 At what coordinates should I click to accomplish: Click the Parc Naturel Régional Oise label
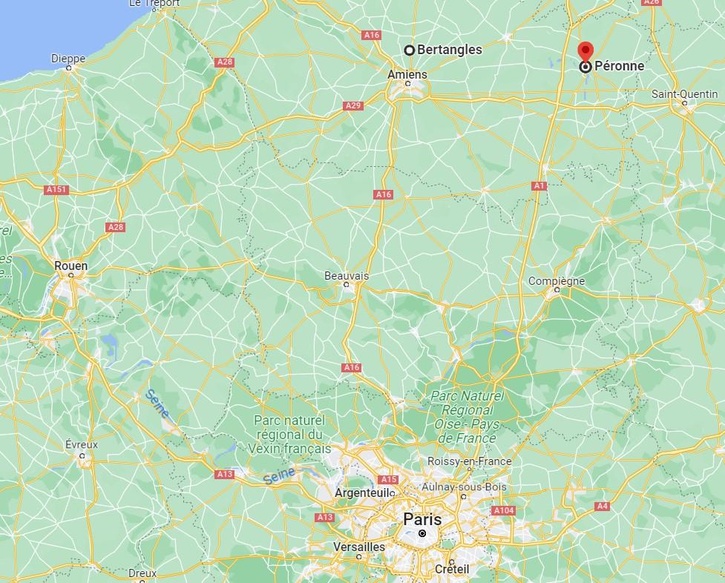coord(467,417)
